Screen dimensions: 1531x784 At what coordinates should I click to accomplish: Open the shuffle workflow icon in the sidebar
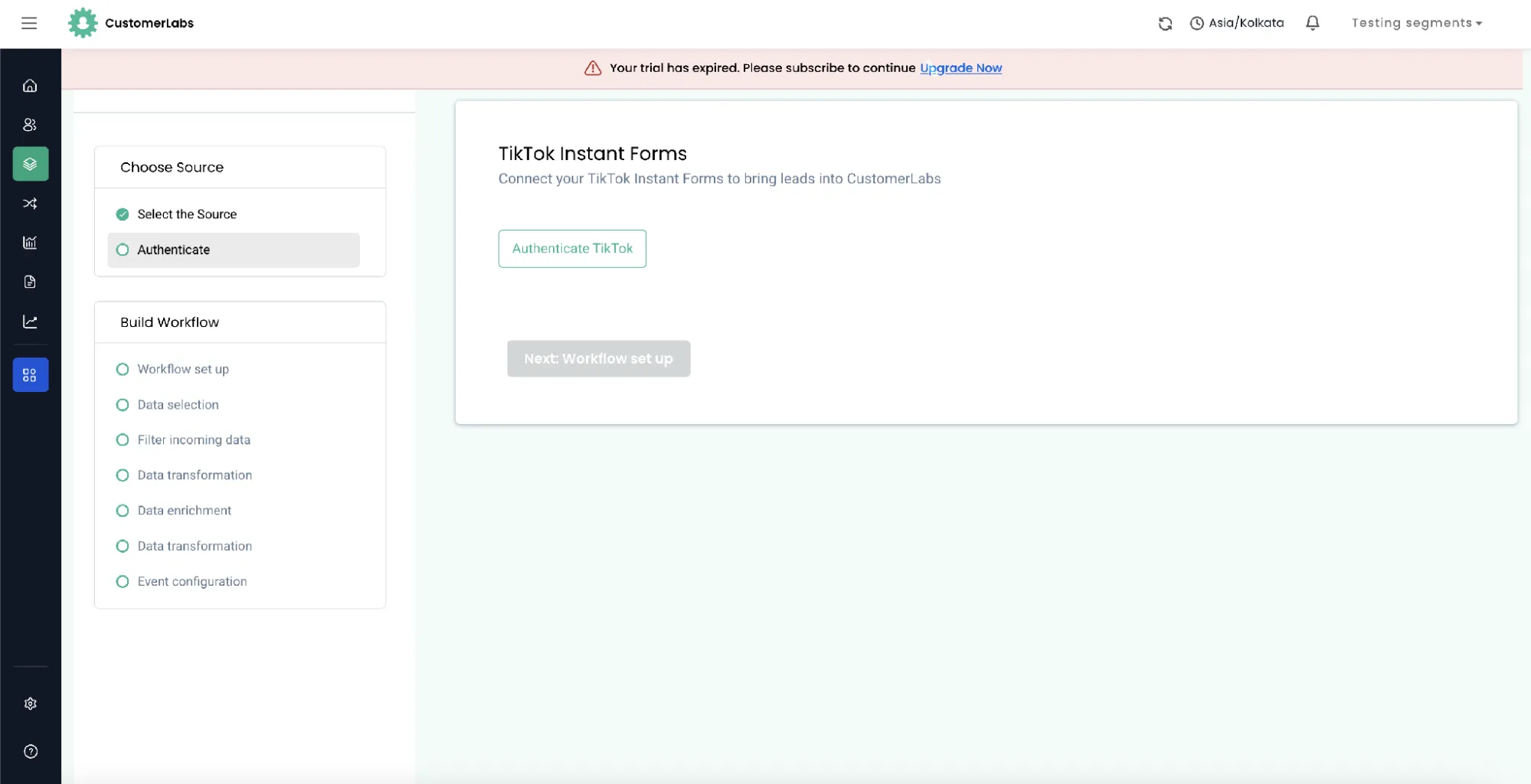click(x=30, y=203)
